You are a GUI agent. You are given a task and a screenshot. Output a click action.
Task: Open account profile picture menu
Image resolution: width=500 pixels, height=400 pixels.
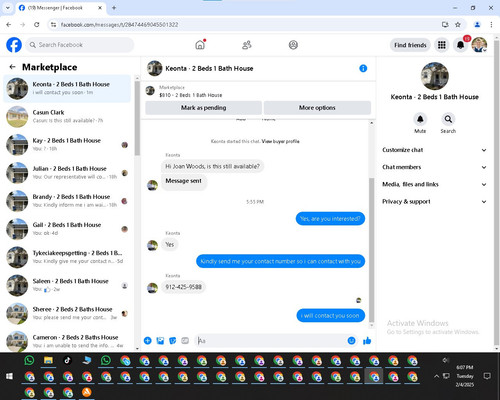pyautogui.click(x=479, y=45)
